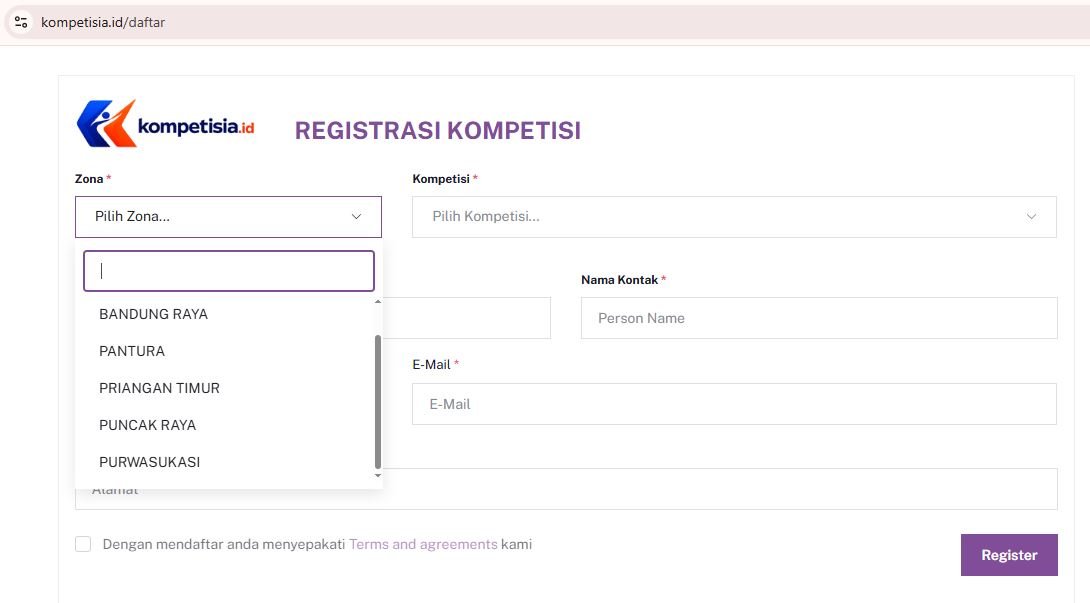Open the Pilih Zona dropdown
Screen dimensions: 1090x603
pyautogui.click(x=228, y=217)
